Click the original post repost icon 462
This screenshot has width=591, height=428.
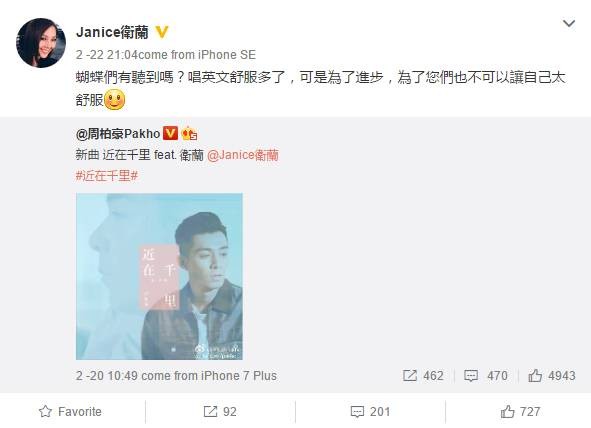click(x=423, y=376)
